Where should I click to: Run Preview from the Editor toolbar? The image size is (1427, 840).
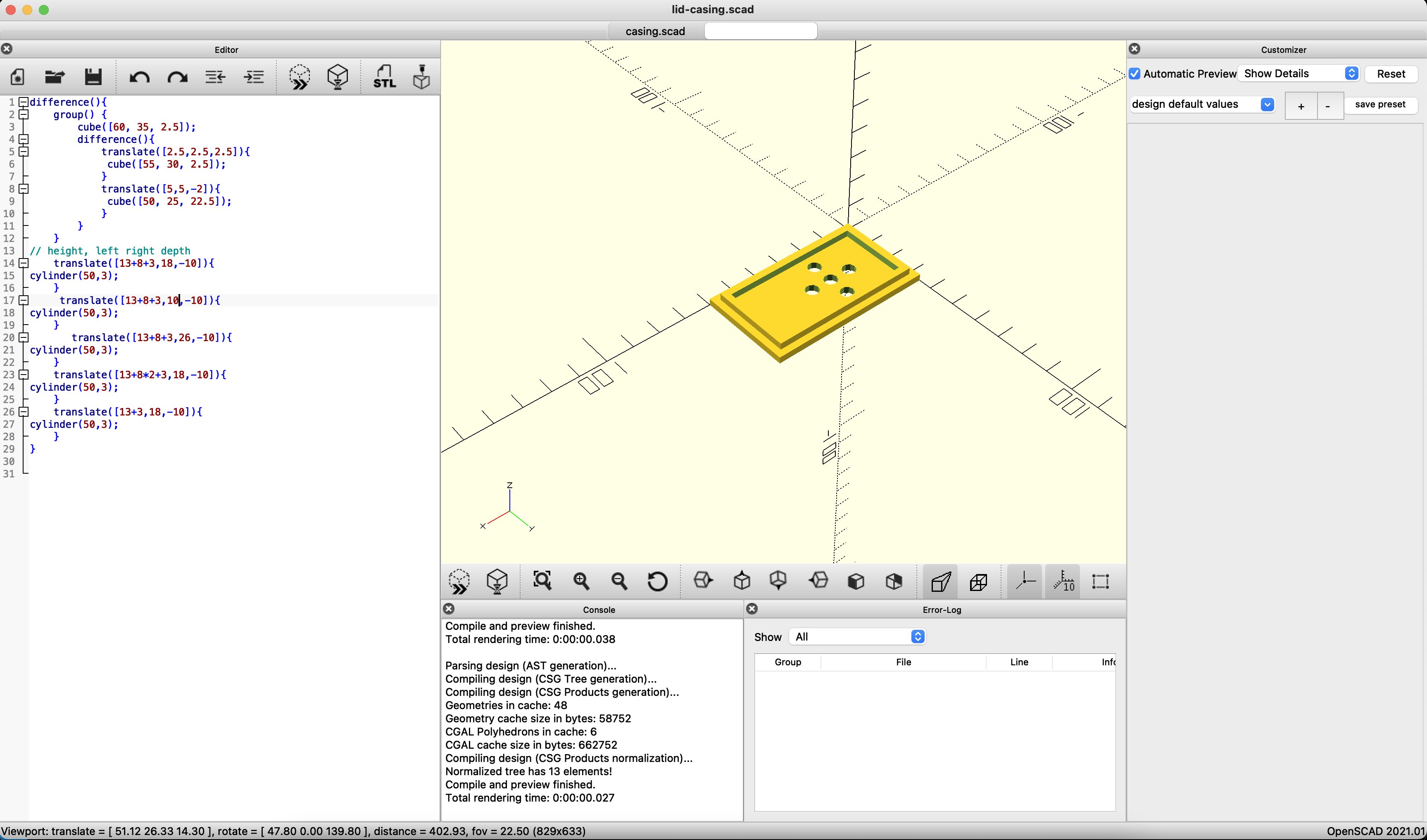pyautogui.click(x=300, y=77)
